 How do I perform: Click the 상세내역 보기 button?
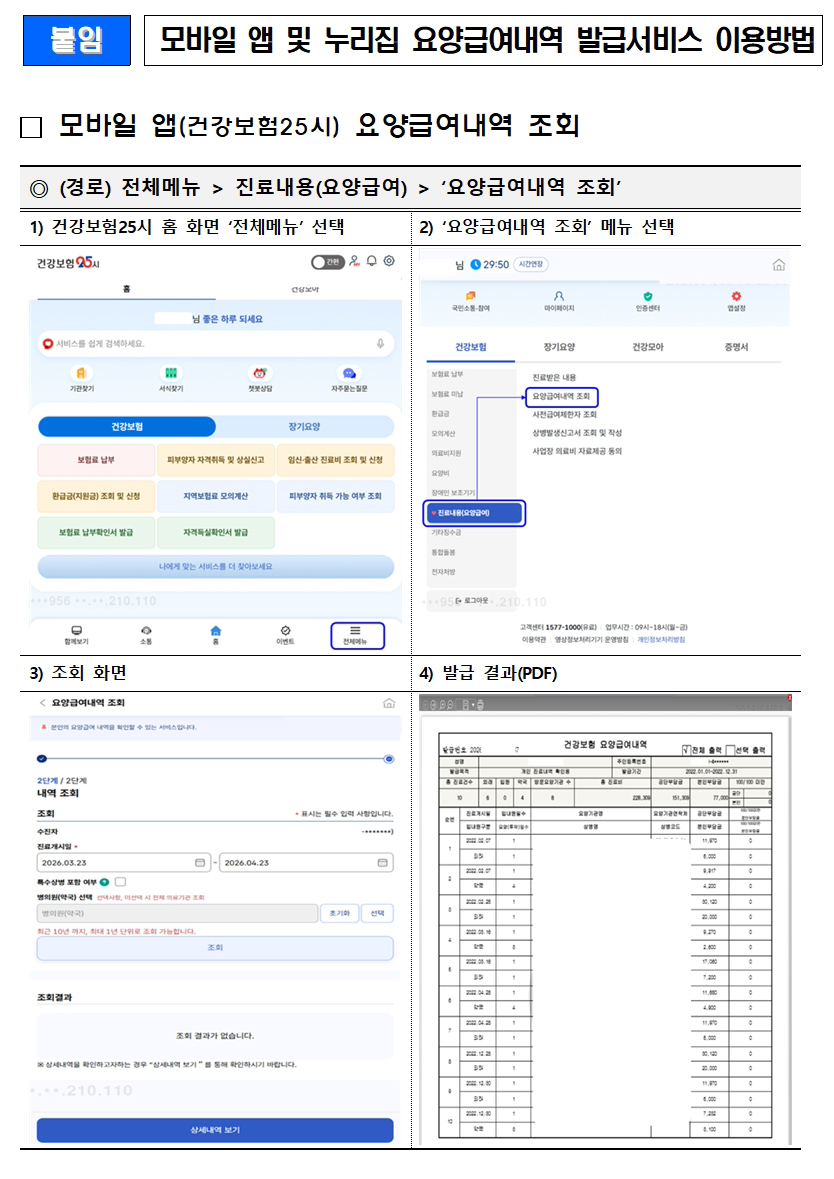tap(215, 1130)
